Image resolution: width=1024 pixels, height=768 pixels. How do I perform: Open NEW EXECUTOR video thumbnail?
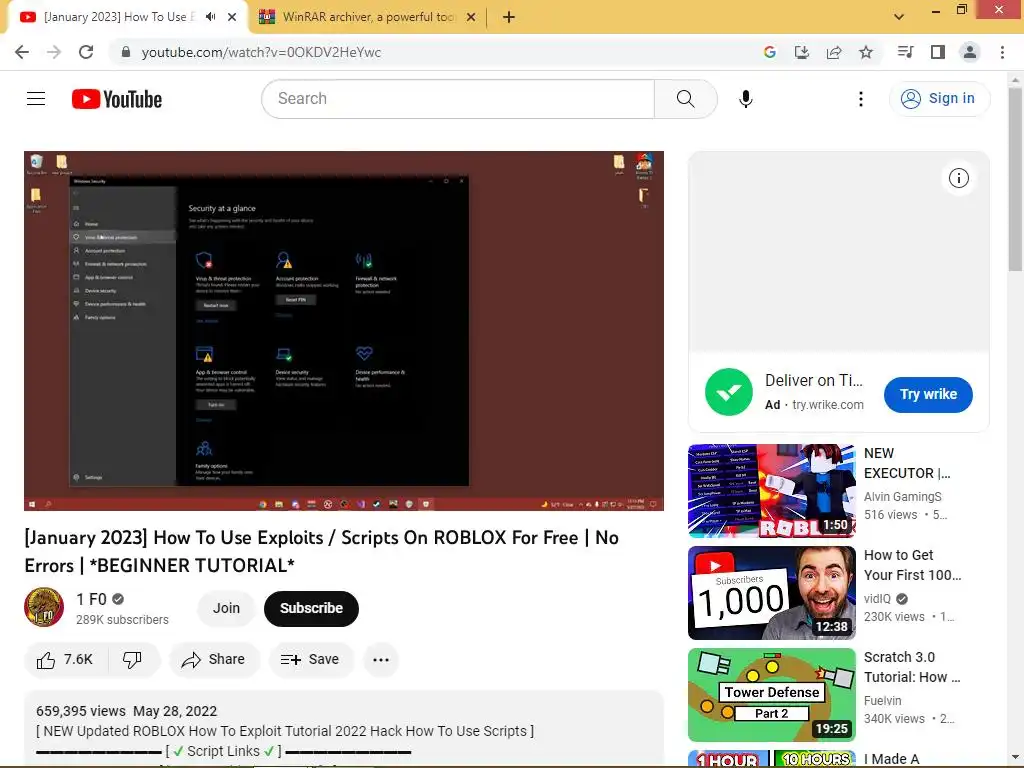[x=771, y=490]
